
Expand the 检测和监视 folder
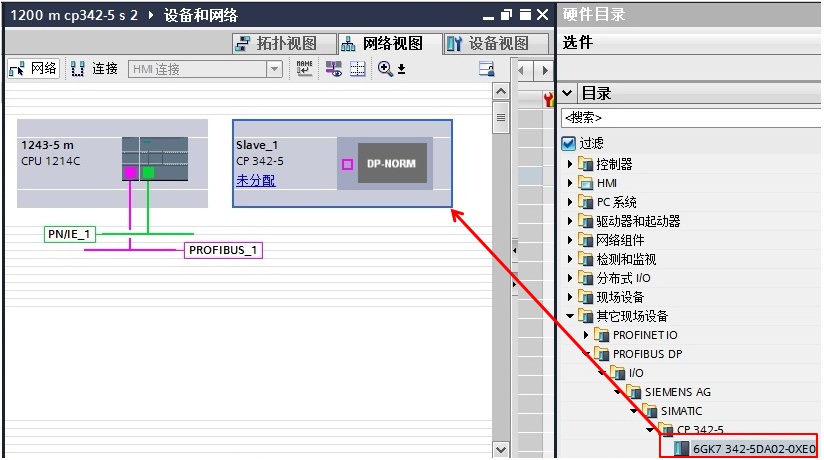(x=570, y=259)
